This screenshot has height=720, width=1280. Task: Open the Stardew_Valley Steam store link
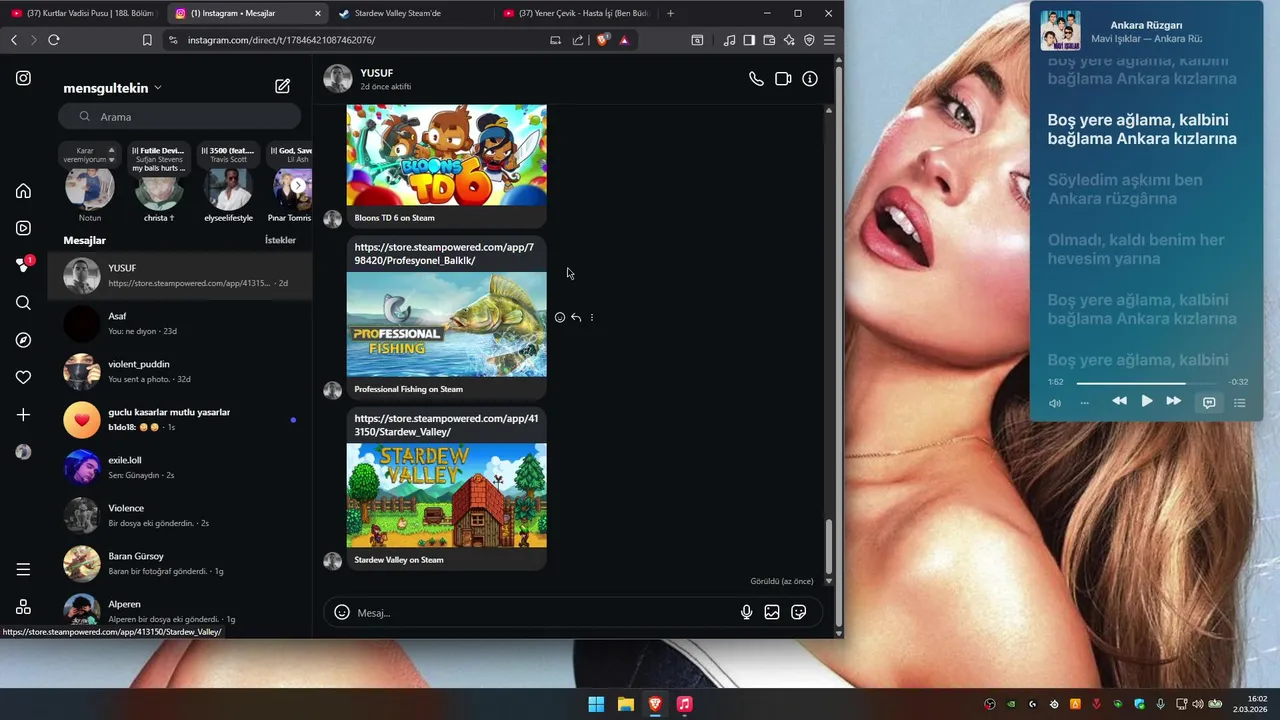[446, 425]
